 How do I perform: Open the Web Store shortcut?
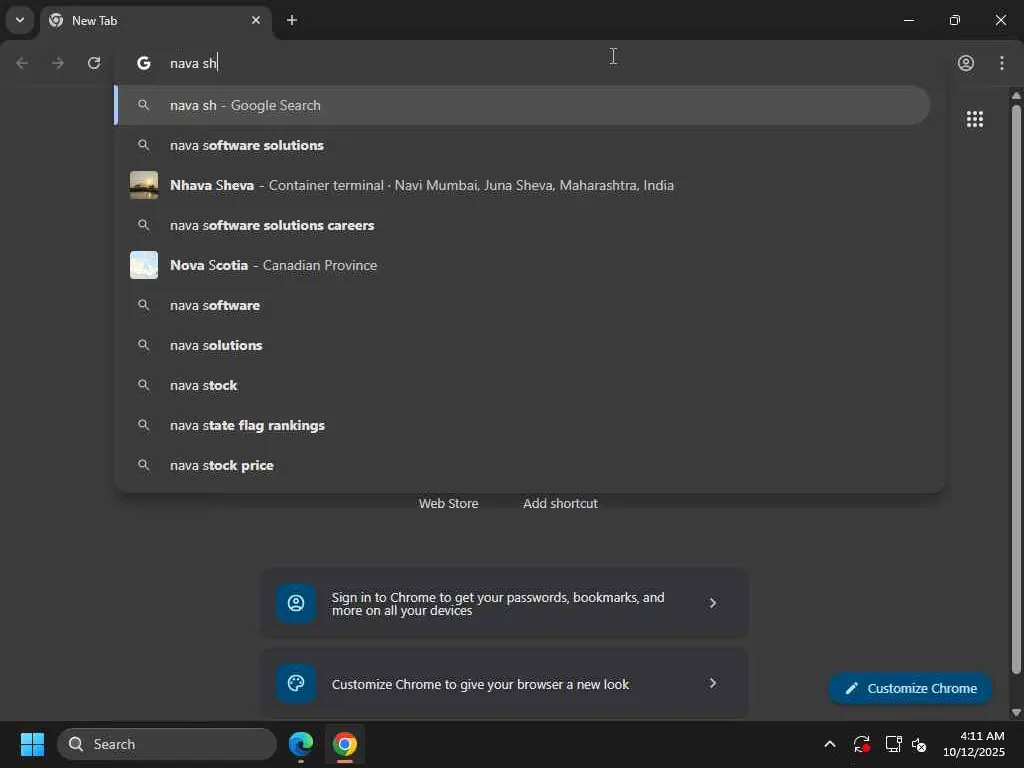tap(448, 504)
